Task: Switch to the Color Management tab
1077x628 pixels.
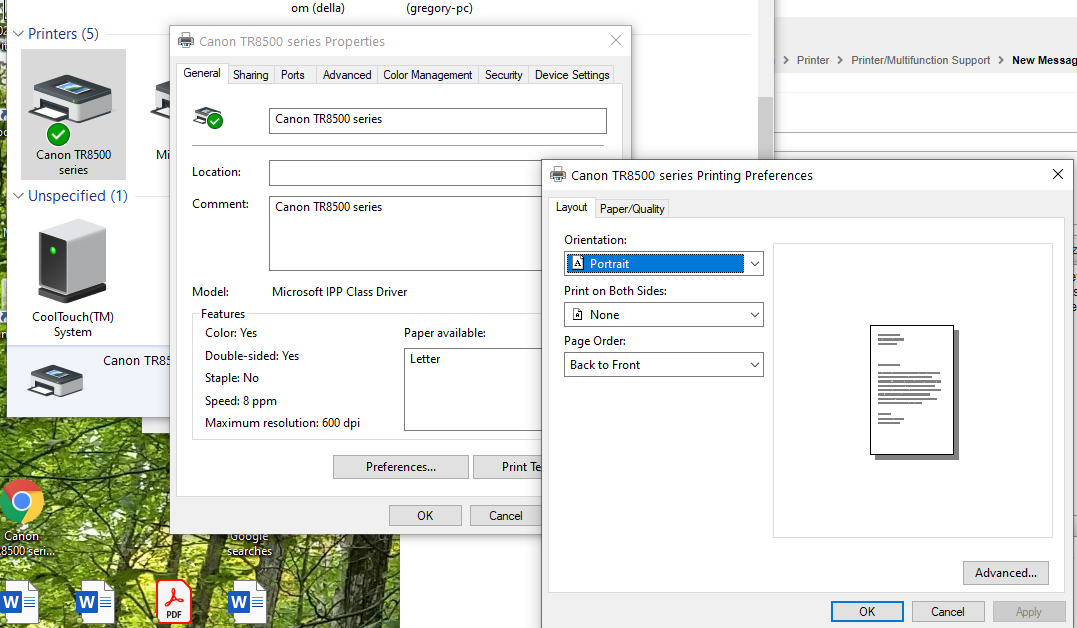Action: [427, 75]
